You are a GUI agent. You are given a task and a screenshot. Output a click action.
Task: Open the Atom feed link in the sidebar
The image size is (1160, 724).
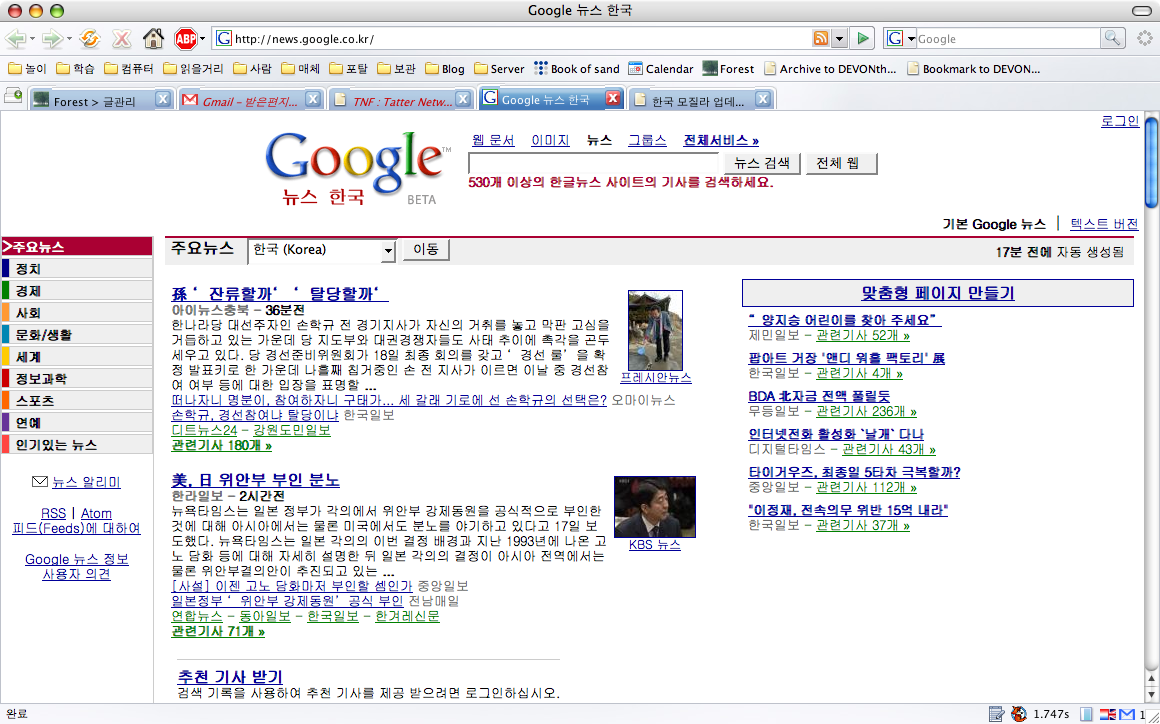pos(96,513)
